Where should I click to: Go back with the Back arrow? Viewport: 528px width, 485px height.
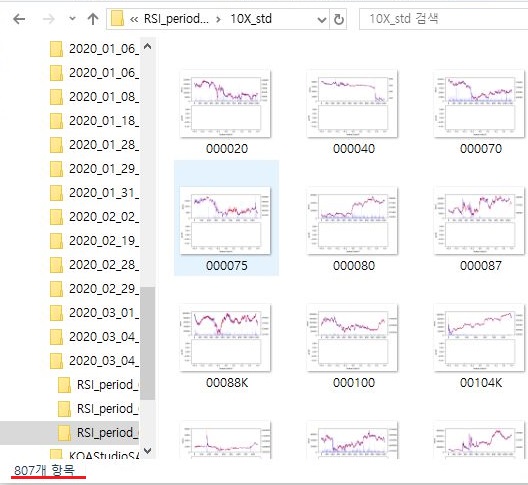pos(19,19)
